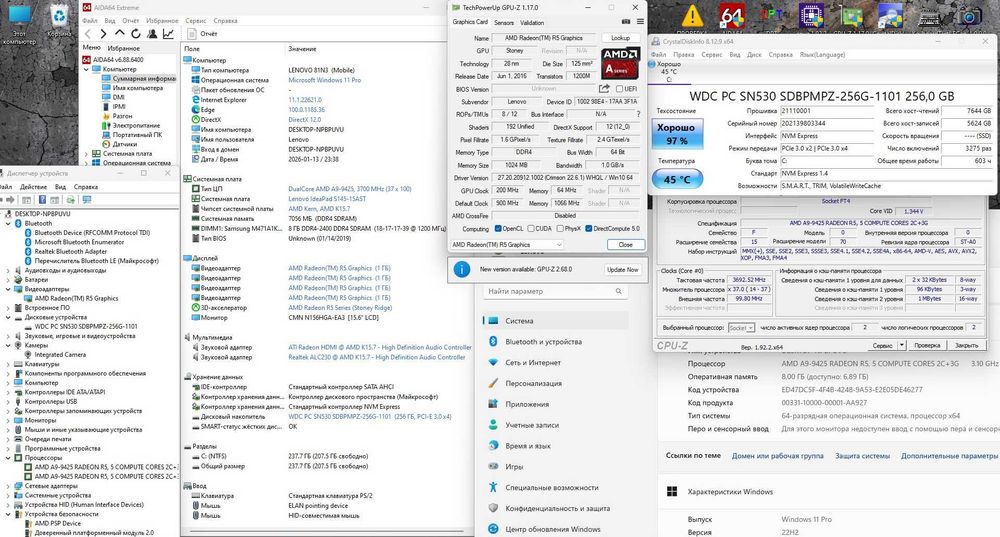The height and width of the screenshot is (537, 1000).
Task: Open the GPU selection dropdown in GPU-Z
Action: tap(507, 244)
